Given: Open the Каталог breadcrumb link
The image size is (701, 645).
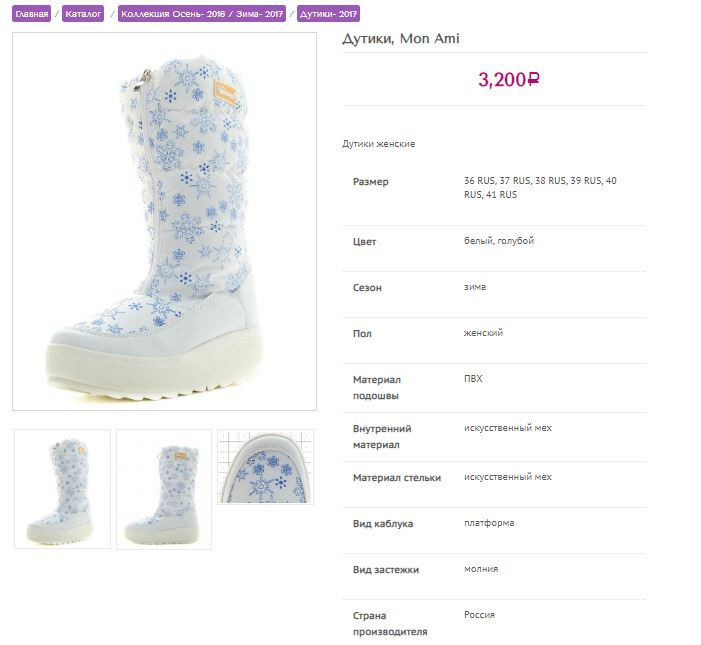Looking at the screenshot, I should pos(83,14).
